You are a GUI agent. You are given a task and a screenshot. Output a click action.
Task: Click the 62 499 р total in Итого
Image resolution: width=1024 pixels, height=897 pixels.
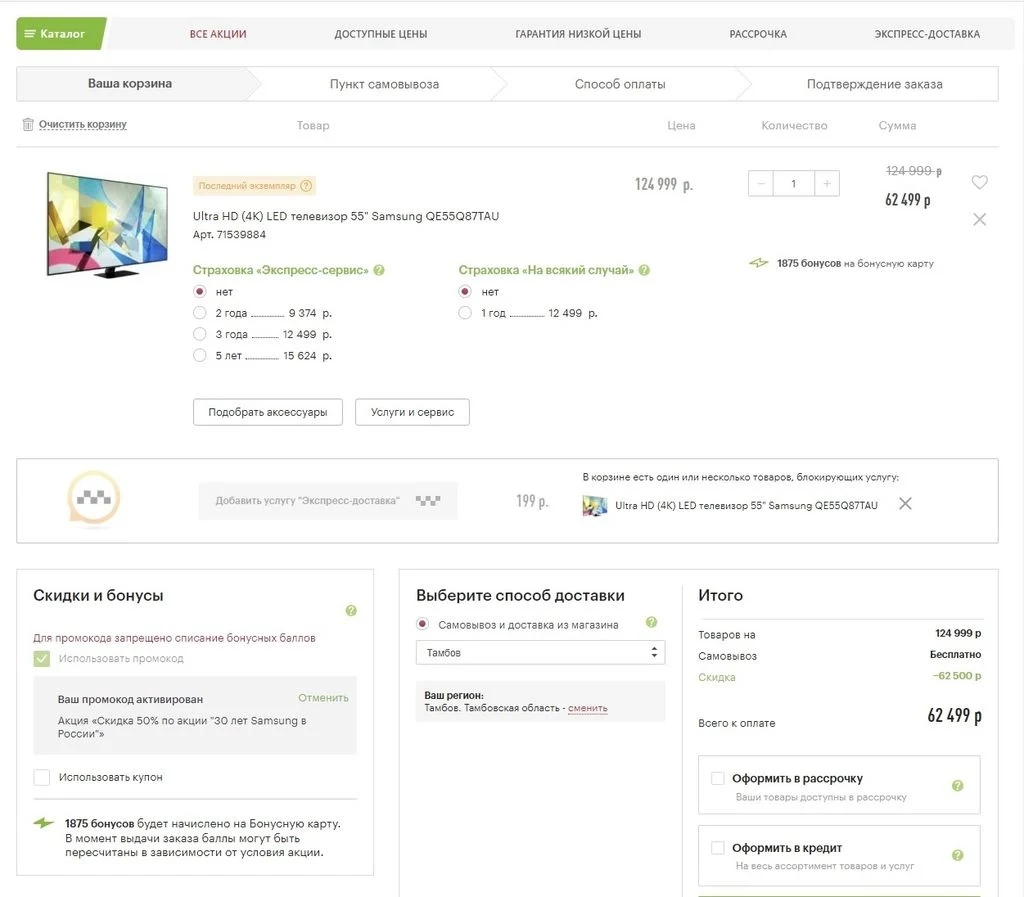pyautogui.click(x=954, y=716)
